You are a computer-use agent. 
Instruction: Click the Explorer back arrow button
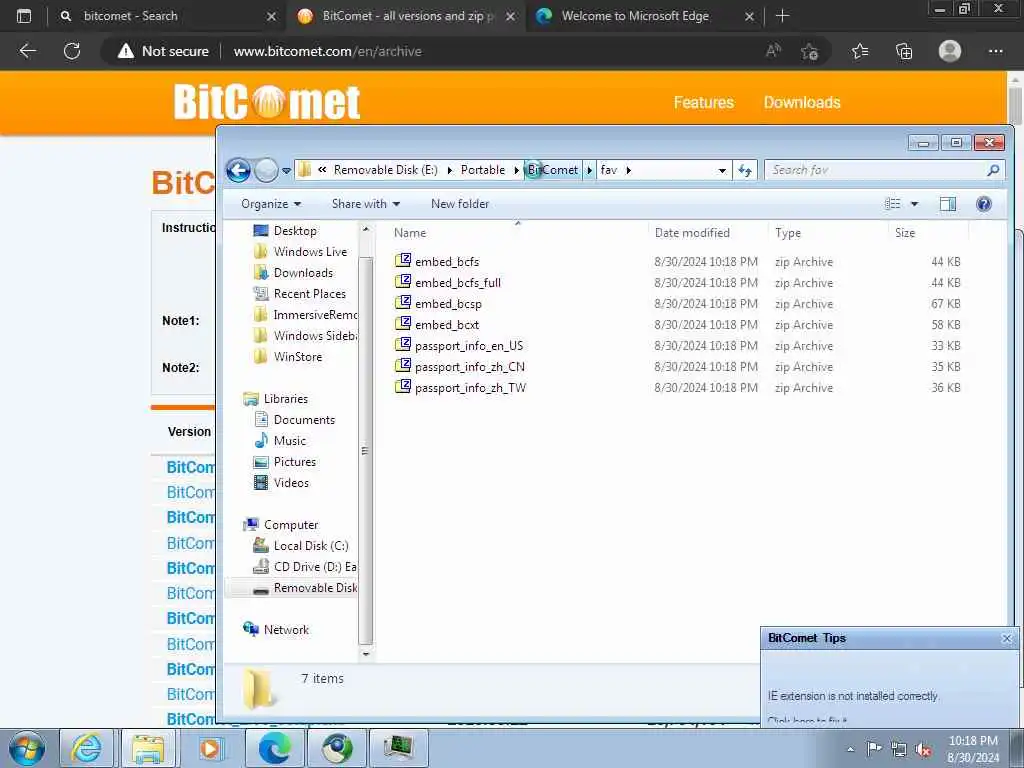tap(238, 170)
